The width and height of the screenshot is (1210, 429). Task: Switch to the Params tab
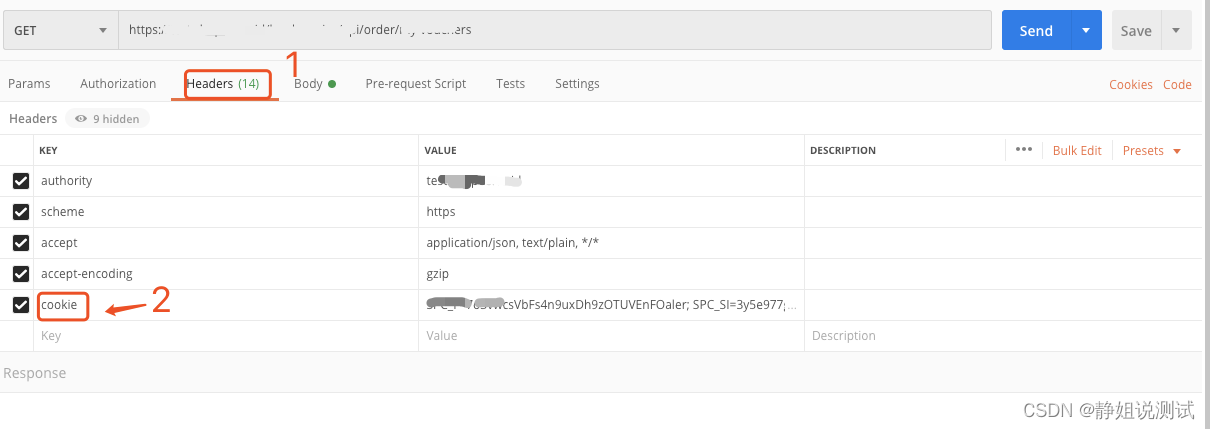(29, 84)
